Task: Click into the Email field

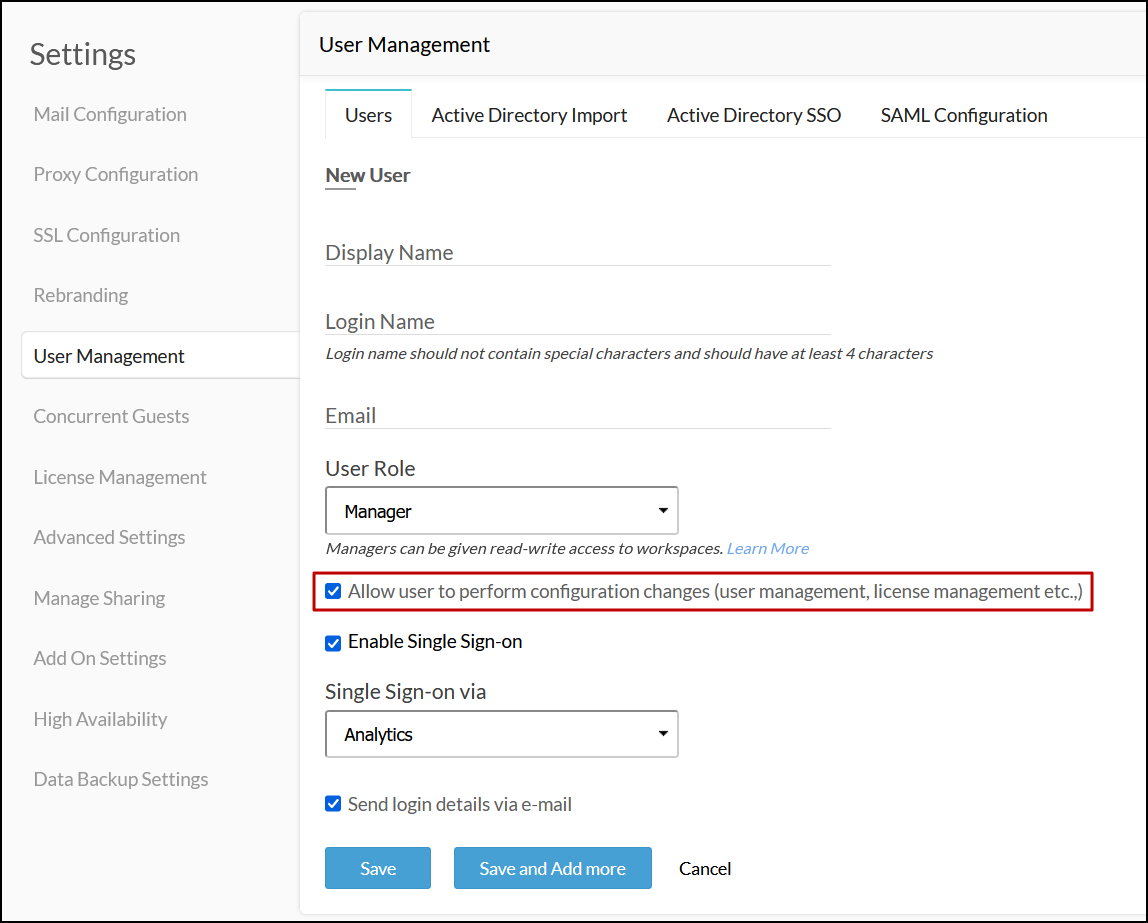Action: click(x=578, y=415)
